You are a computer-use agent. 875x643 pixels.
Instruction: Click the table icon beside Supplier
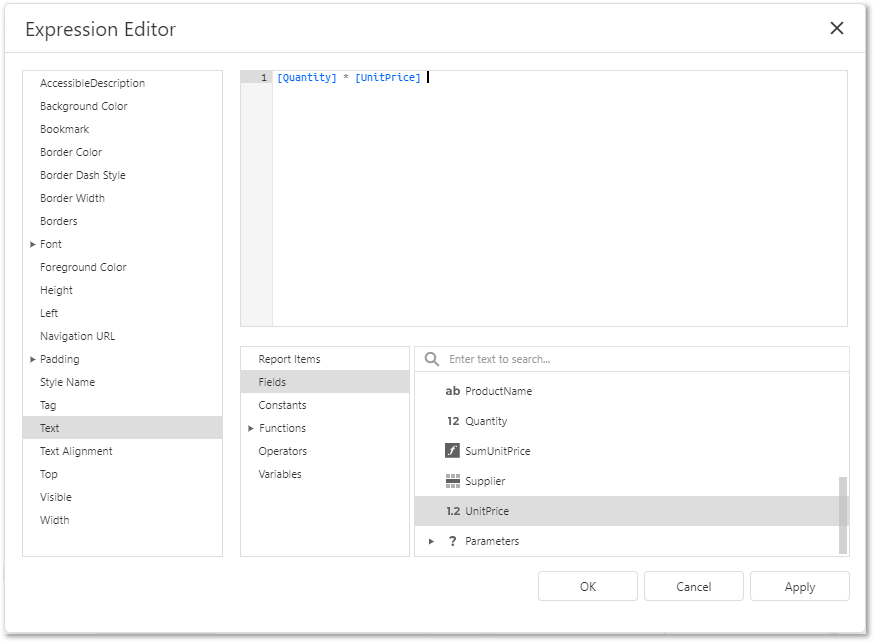click(452, 481)
